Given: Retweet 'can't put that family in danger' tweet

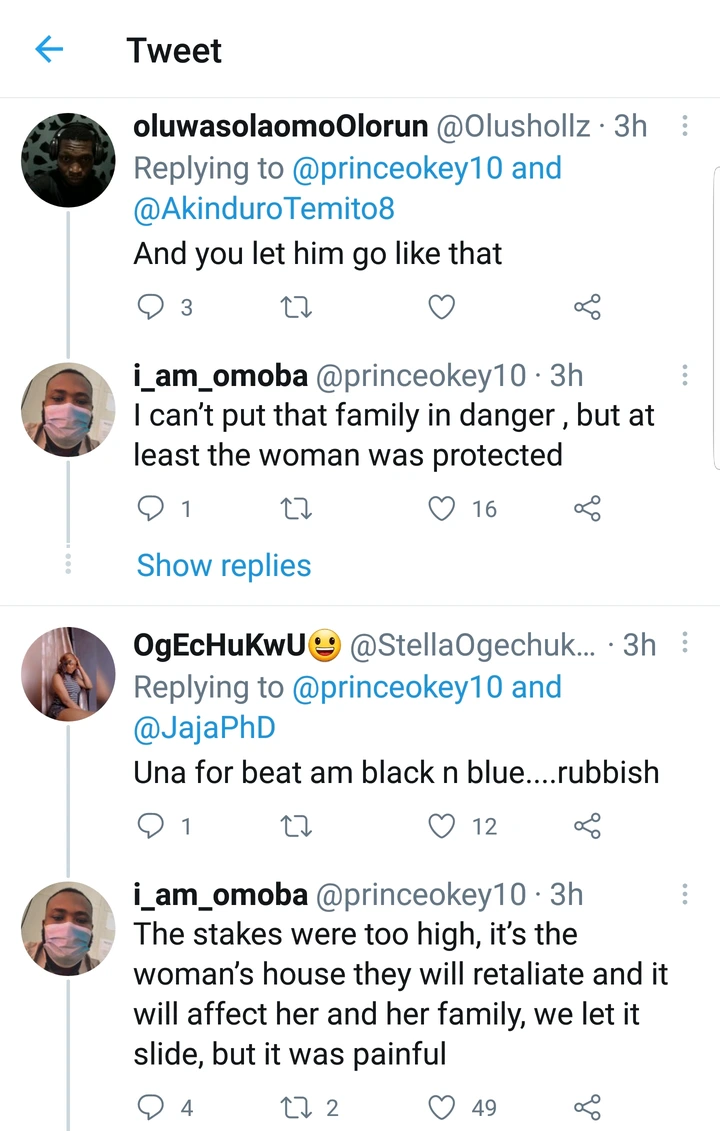Looking at the screenshot, I should pos(297,509).
